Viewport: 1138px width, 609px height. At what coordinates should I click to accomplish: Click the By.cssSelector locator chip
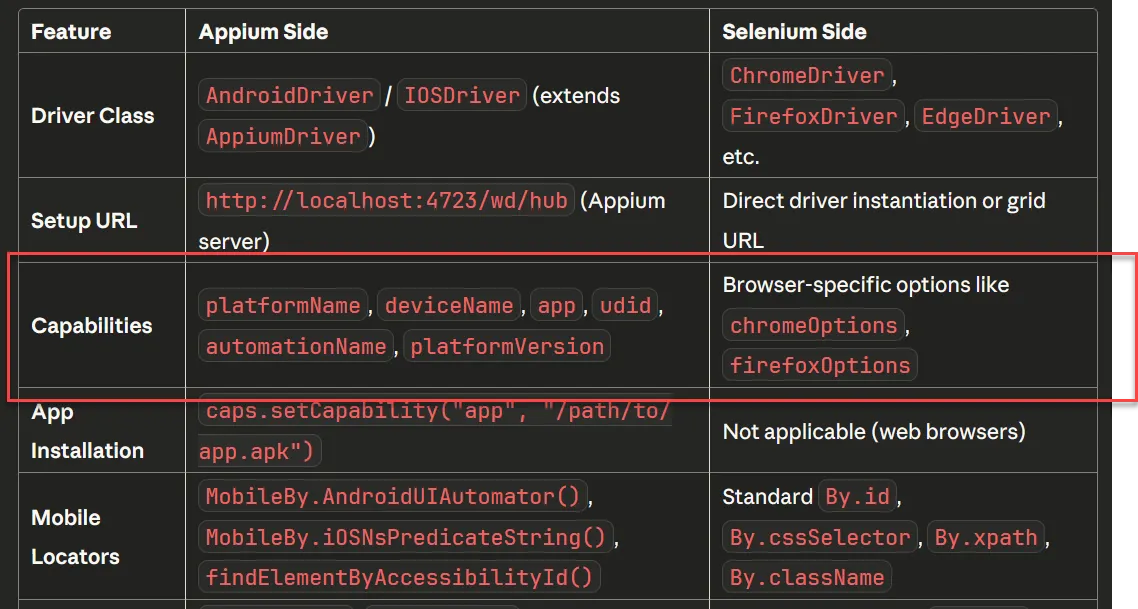(819, 537)
